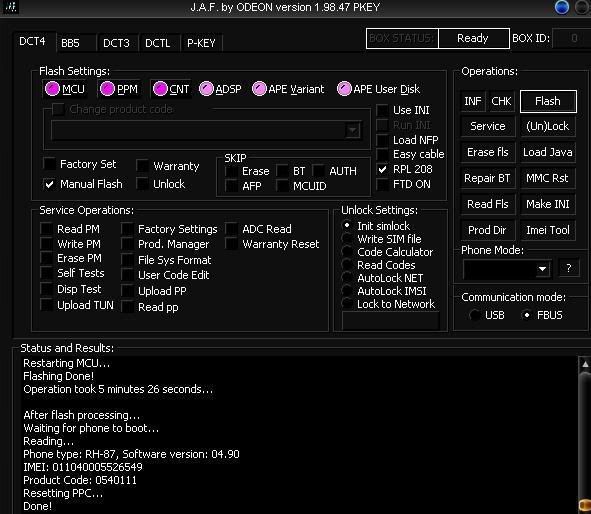This screenshot has width=591, height=514.
Task: Select FBUS communication mode
Action: [x=527, y=315]
